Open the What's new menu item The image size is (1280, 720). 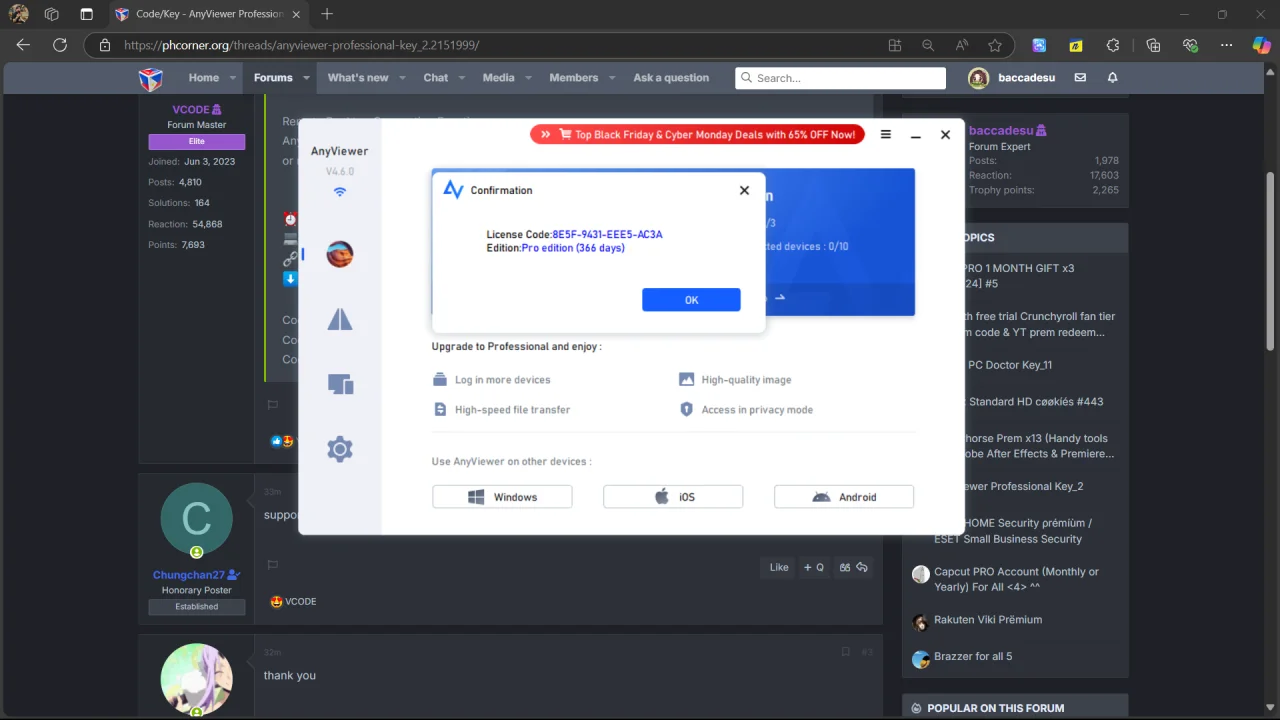pyautogui.click(x=358, y=78)
